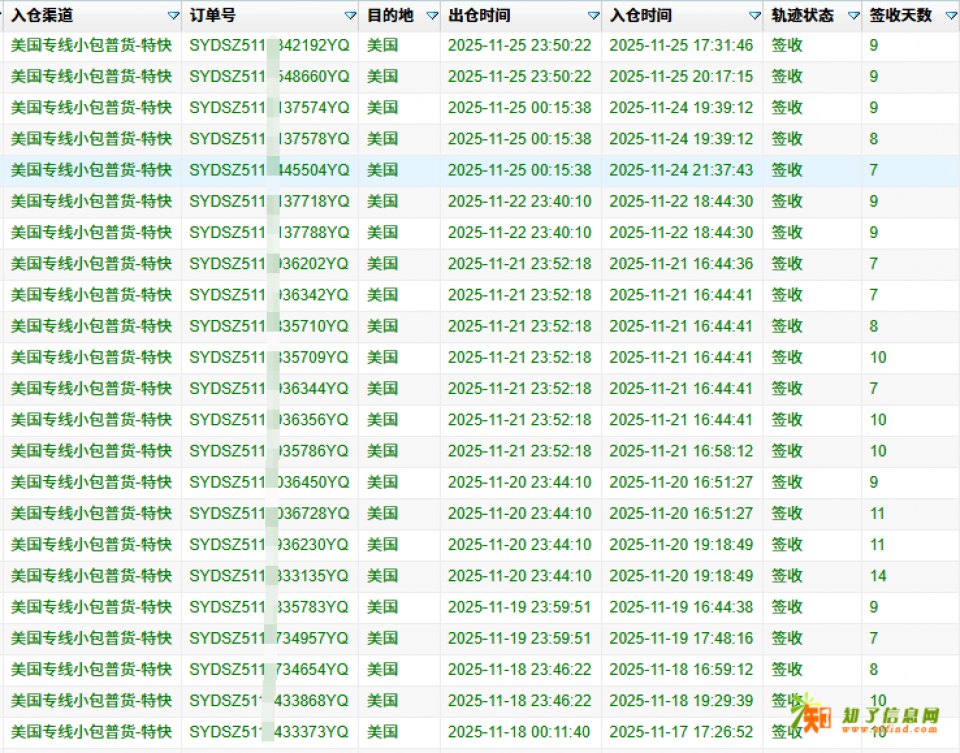Open the 订单号 column filter arrow

[350, 16]
